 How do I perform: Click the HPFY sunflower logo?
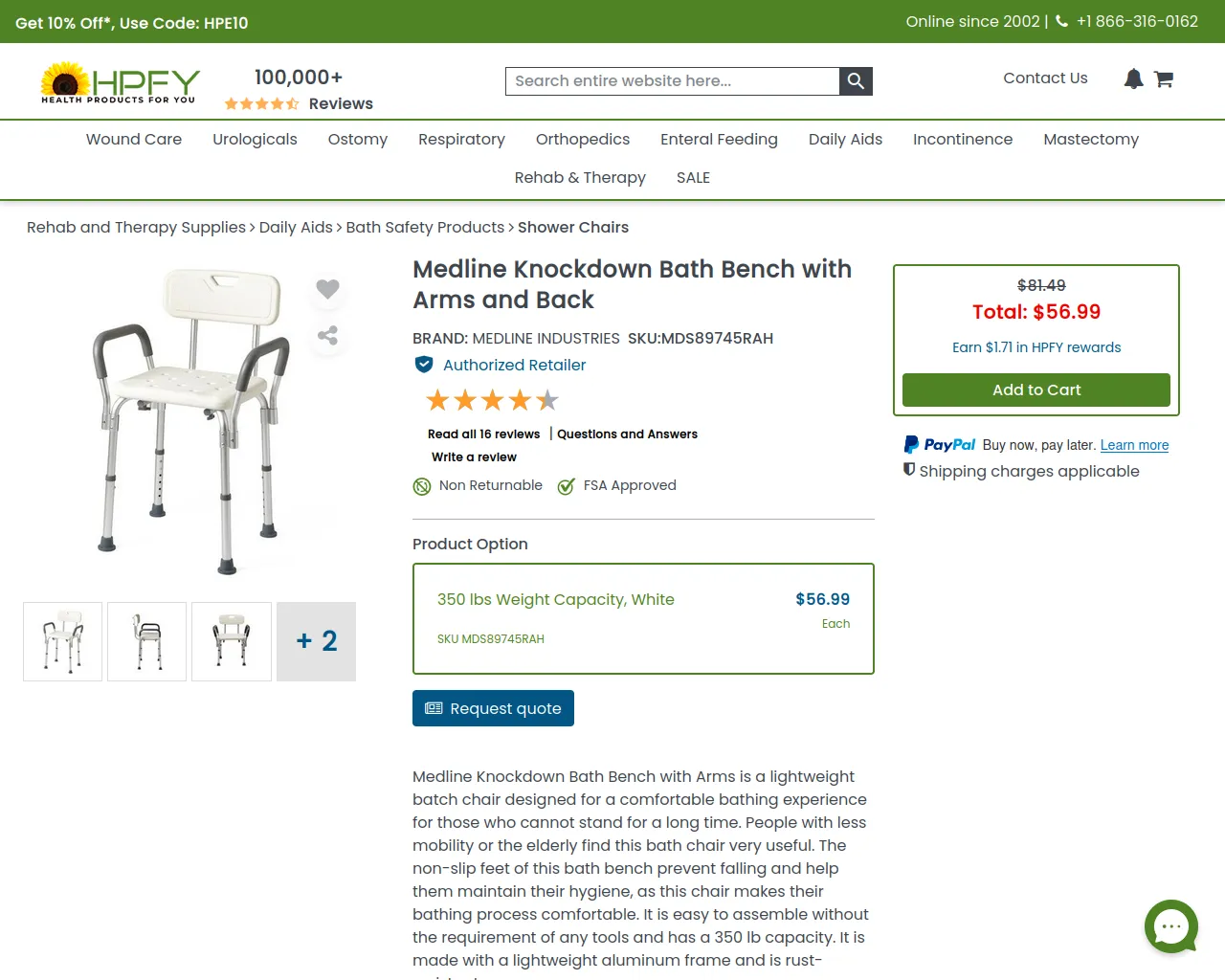pyautogui.click(x=120, y=83)
